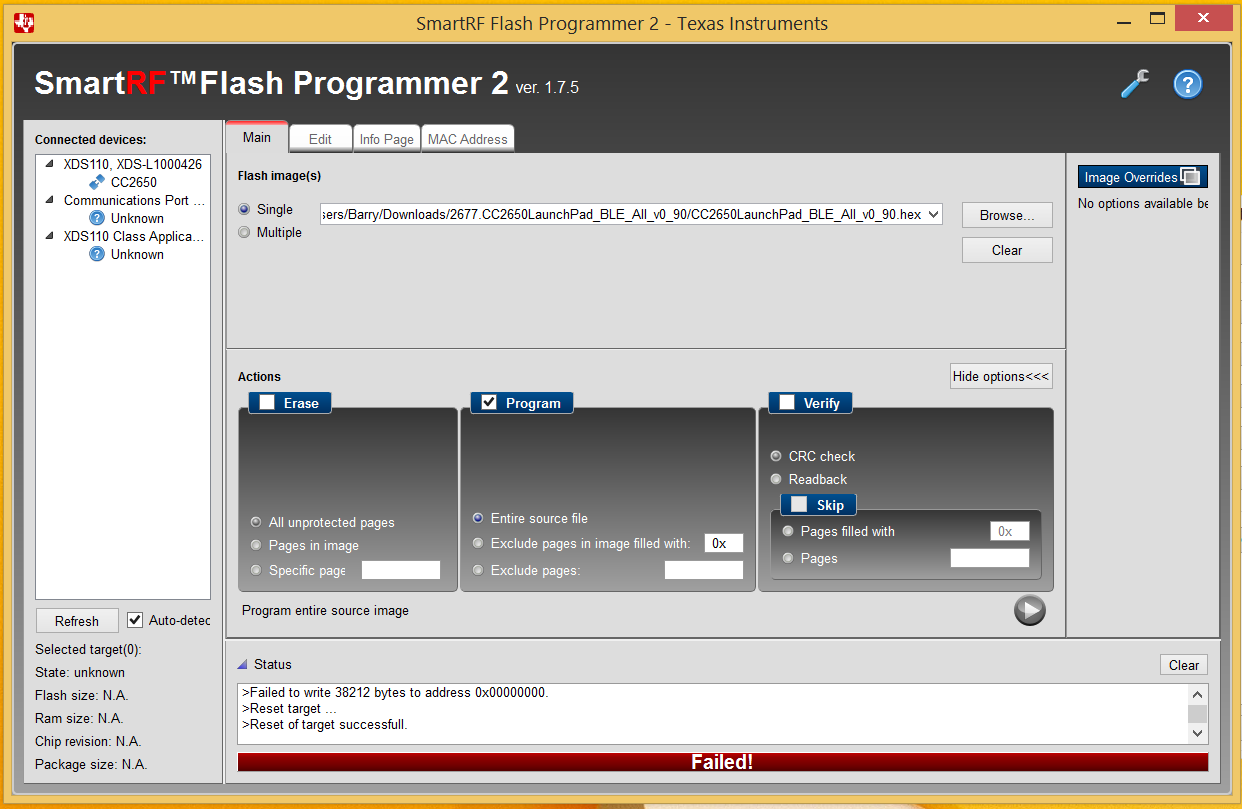Image resolution: width=1242 pixels, height=809 pixels.
Task: Open the Info Page tab
Action: click(x=387, y=139)
